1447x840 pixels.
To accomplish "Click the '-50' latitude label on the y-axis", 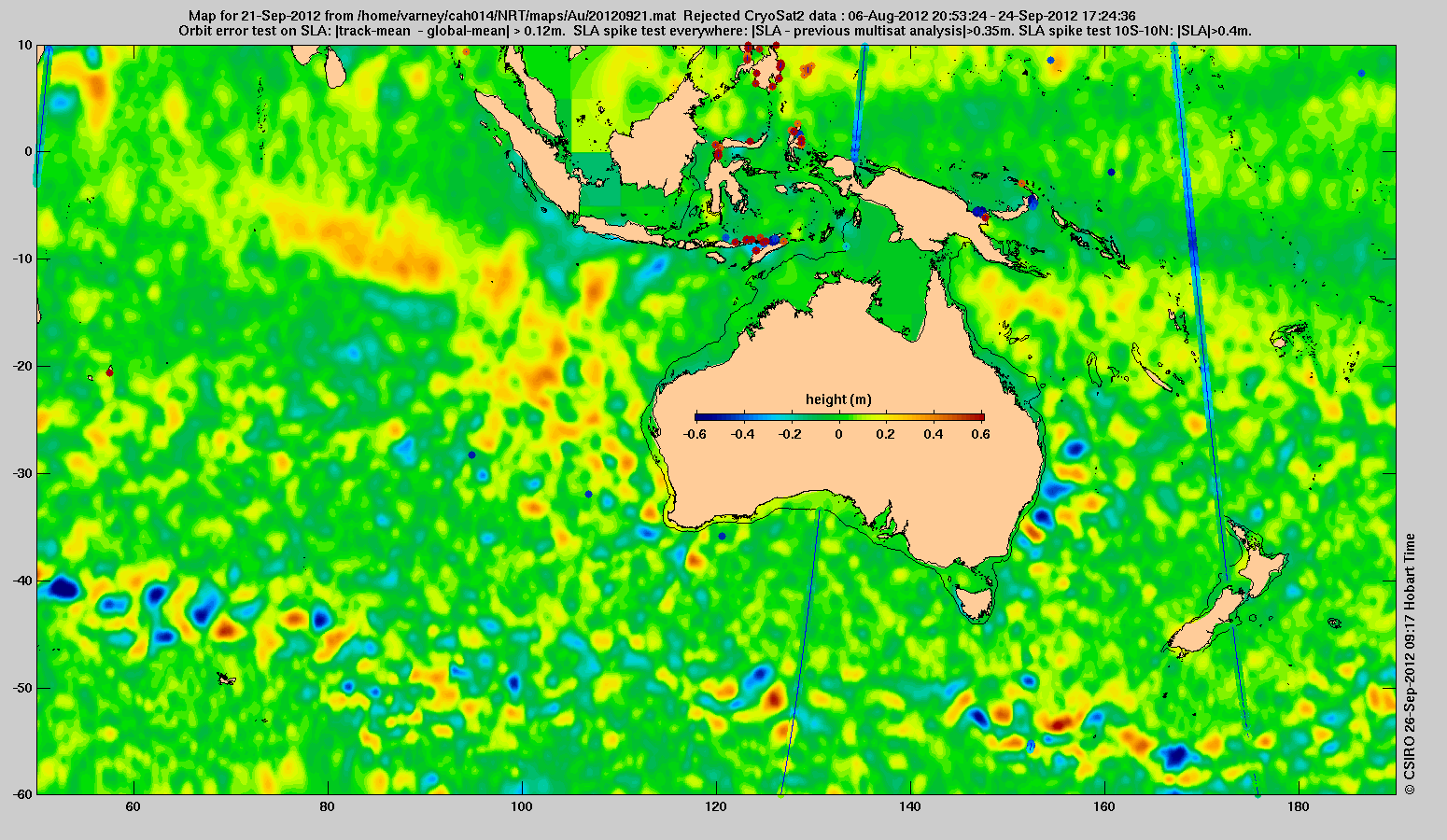I will point(22,688).
